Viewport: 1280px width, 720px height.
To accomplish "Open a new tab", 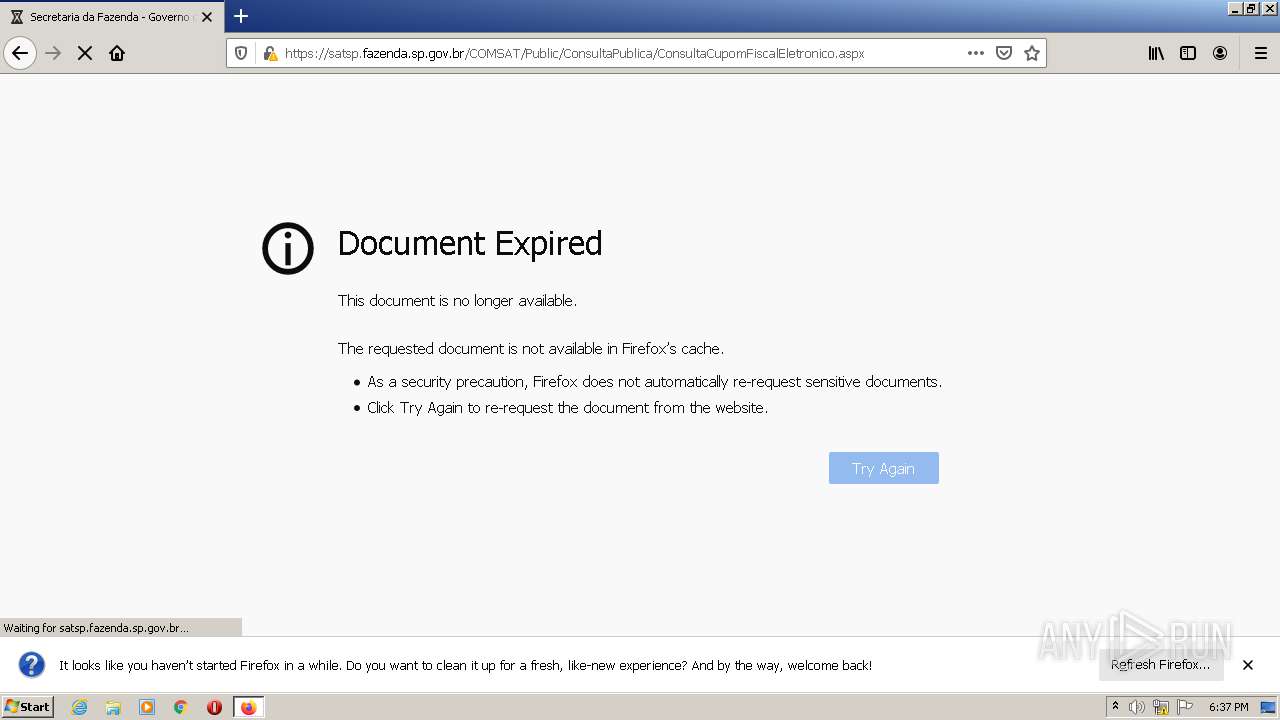I will [x=241, y=16].
